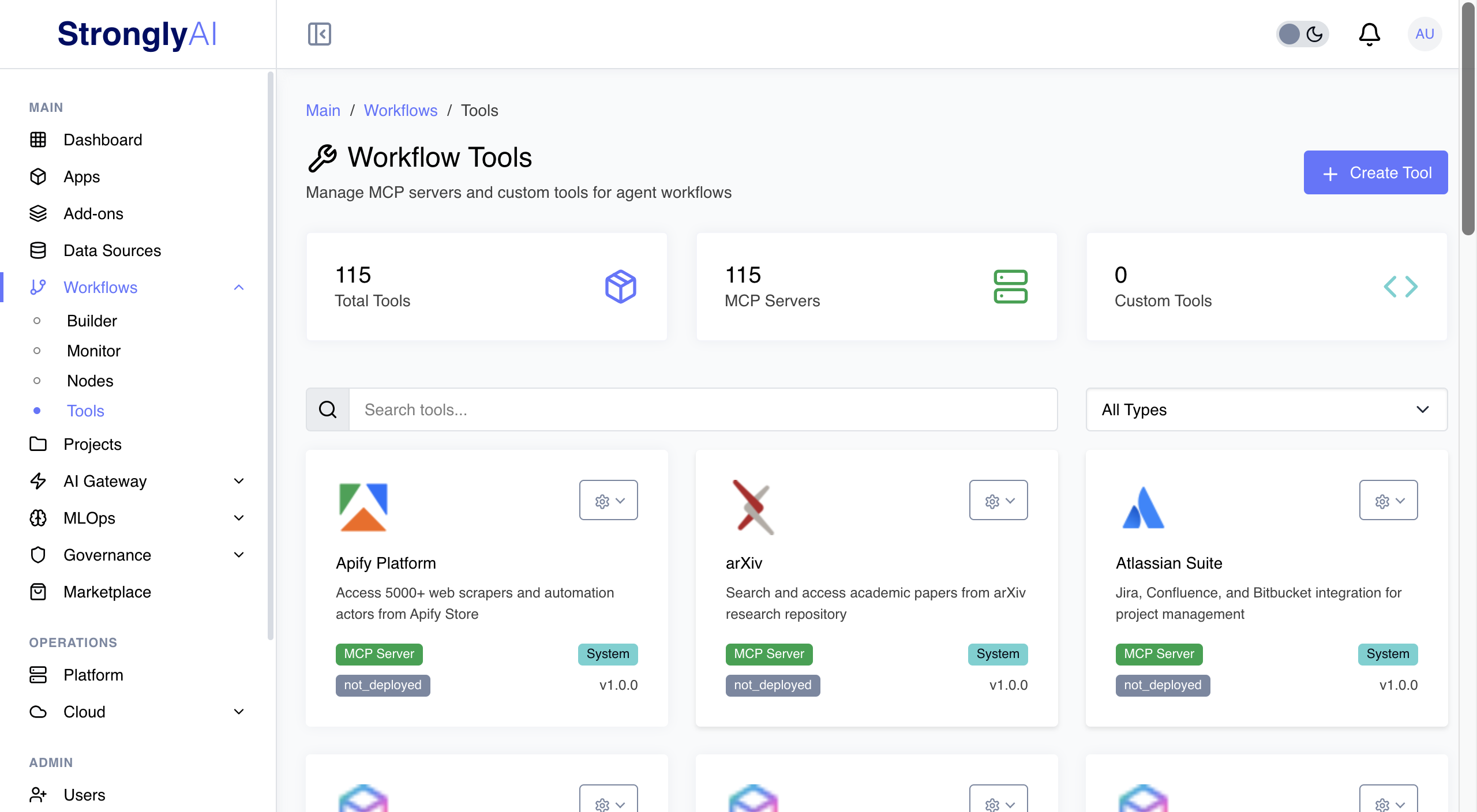Open the Marketplace section

(107, 592)
